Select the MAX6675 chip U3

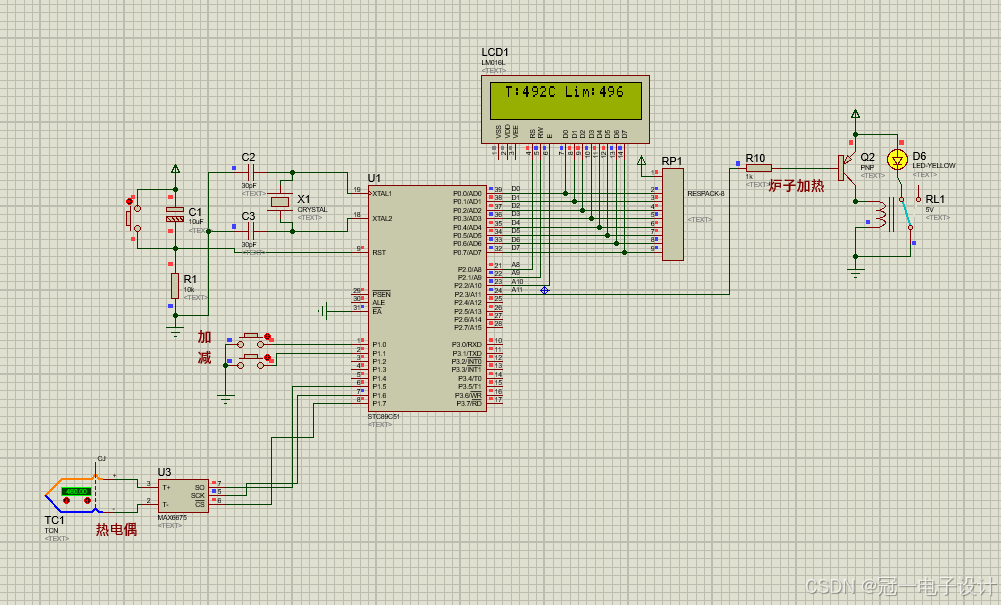tap(183, 495)
